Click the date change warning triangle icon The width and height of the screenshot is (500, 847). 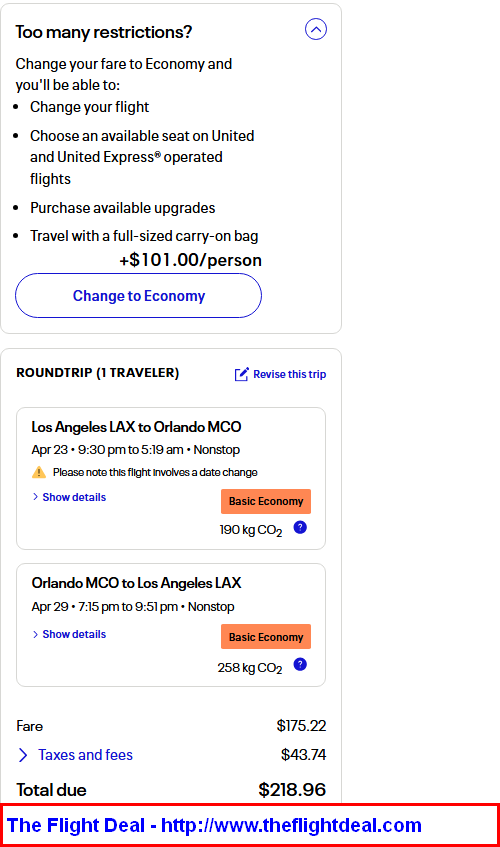[39, 472]
